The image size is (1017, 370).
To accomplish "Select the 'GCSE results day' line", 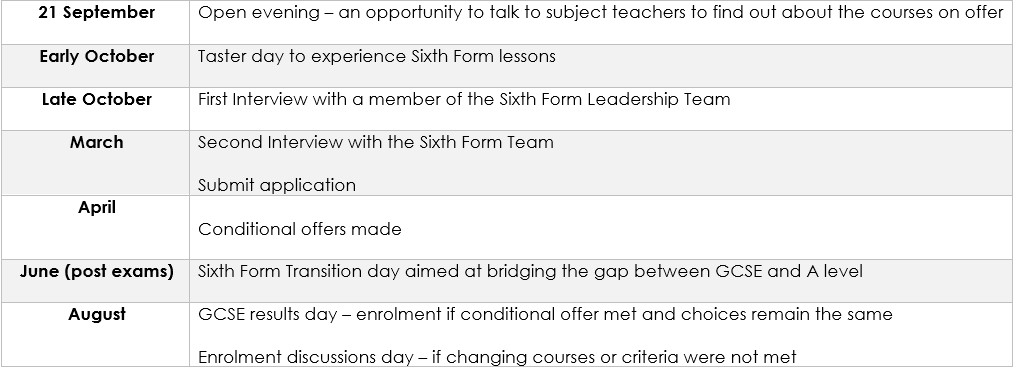I will point(545,314).
